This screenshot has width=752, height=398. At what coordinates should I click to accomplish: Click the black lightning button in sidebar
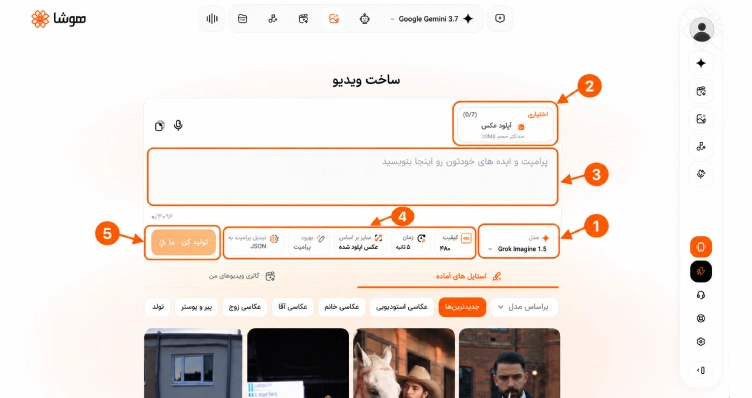[x=701, y=271]
